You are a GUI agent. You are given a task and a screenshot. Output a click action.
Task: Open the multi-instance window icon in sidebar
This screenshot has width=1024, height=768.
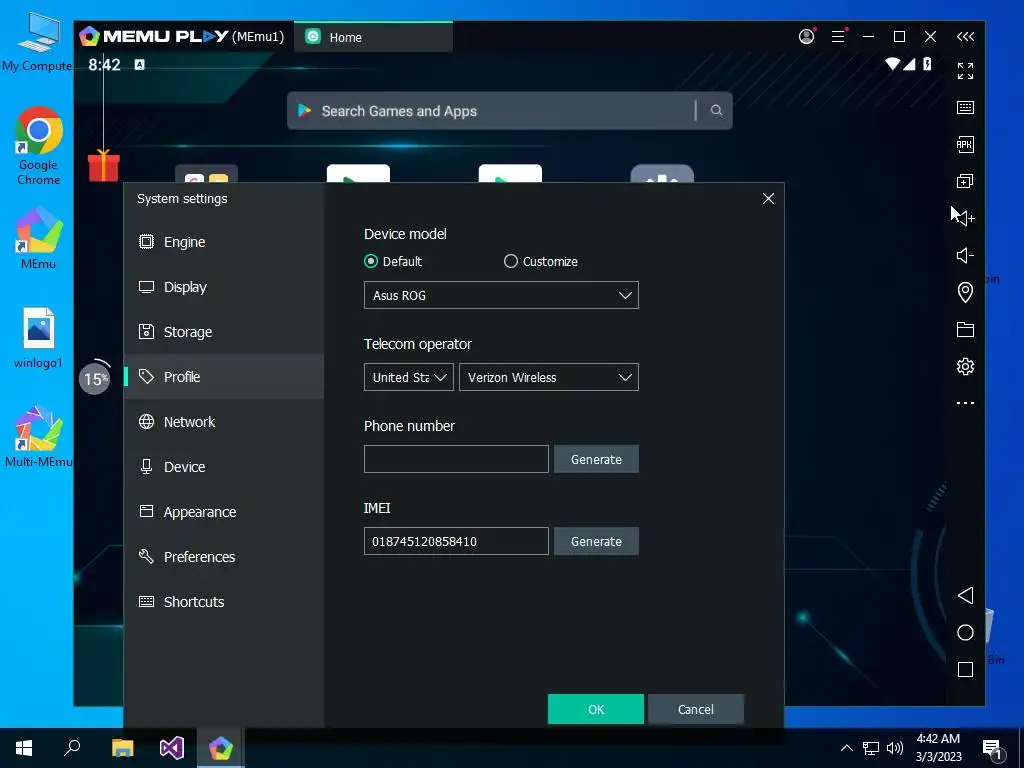[x=965, y=181]
